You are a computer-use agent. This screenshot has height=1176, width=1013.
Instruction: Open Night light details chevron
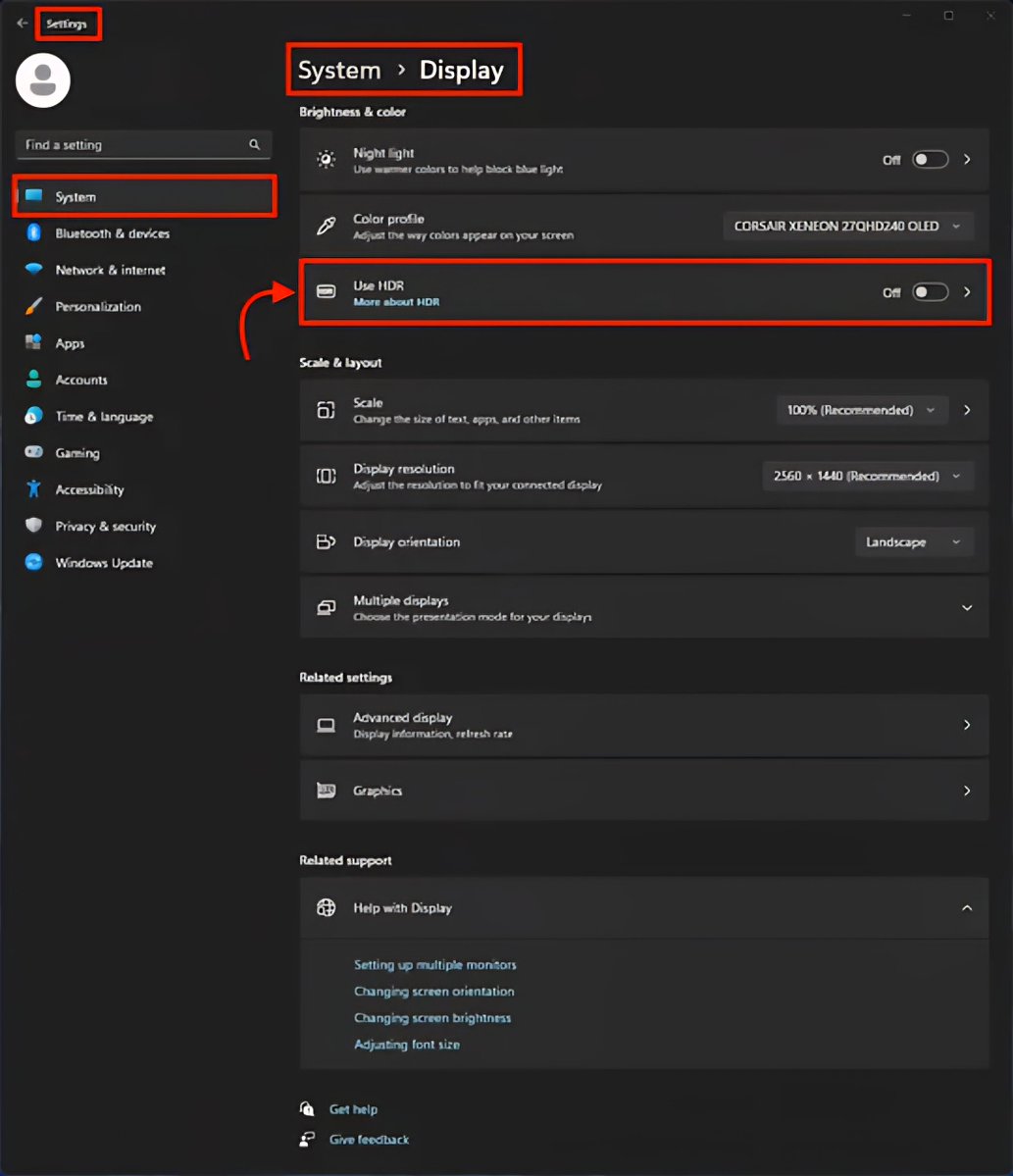(967, 159)
